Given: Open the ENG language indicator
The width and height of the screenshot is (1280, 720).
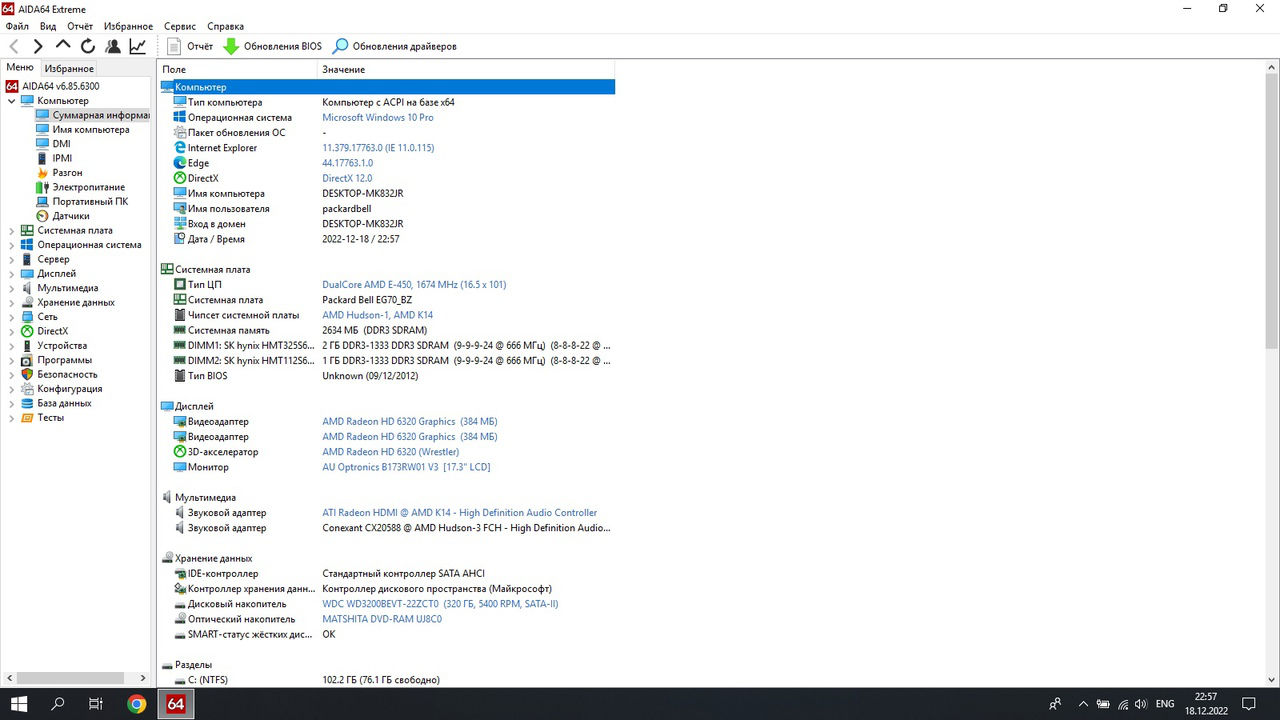Looking at the screenshot, I should pyautogui.click(x=1164, y=704).
